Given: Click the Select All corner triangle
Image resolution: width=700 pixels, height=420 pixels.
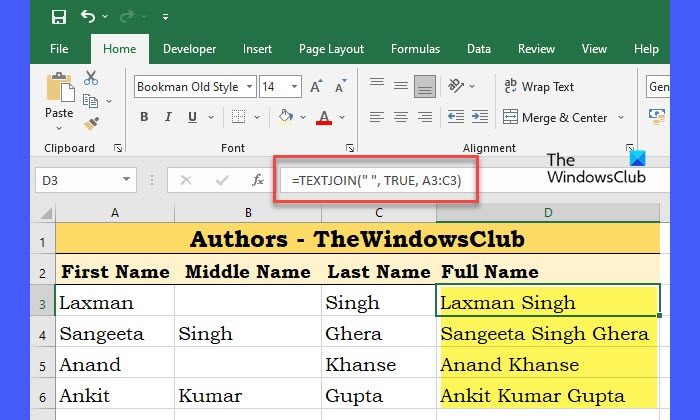Looking at the screenshot, I should 46,214.
